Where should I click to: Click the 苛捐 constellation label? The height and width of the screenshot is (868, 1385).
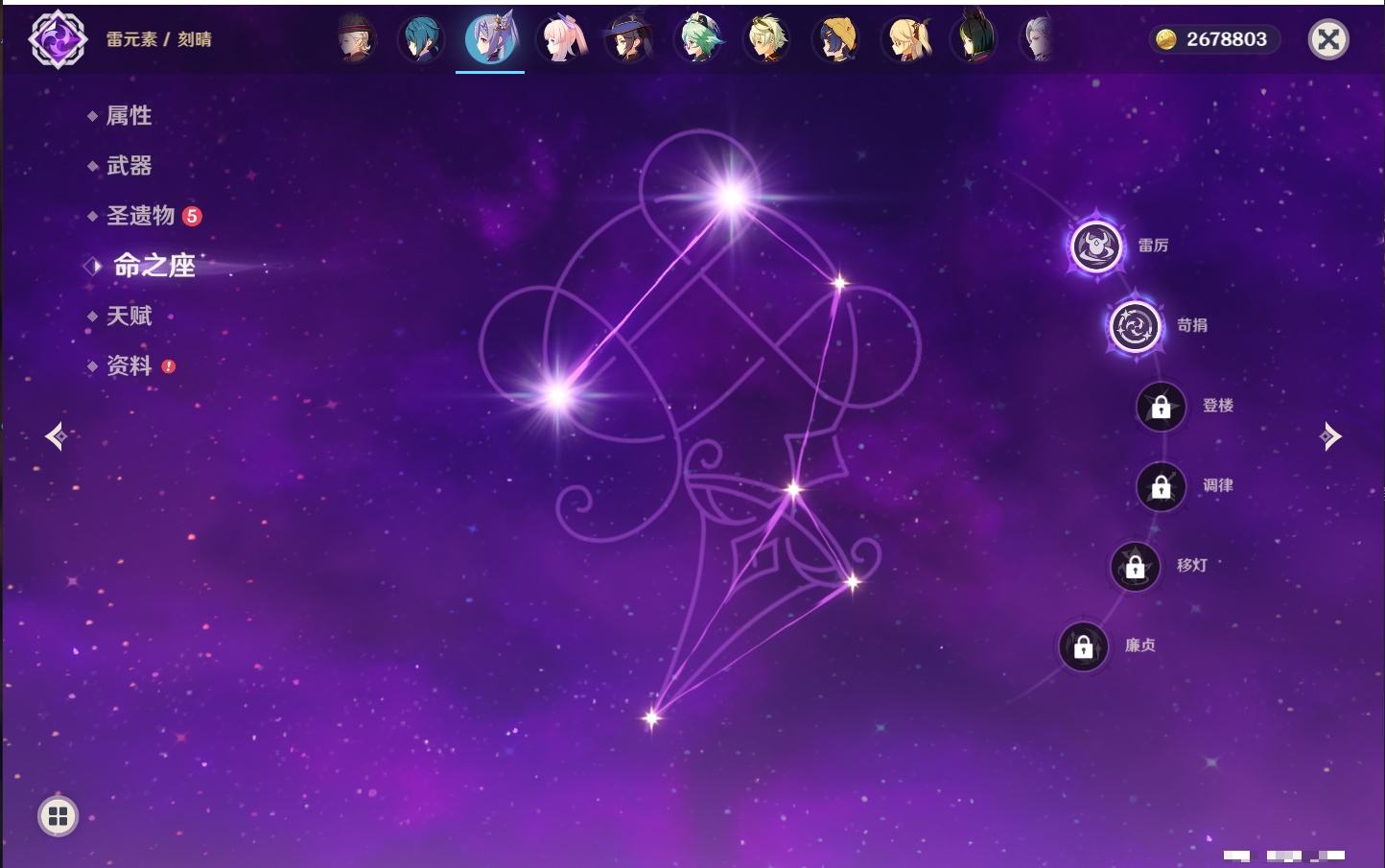click(1192, 325)
